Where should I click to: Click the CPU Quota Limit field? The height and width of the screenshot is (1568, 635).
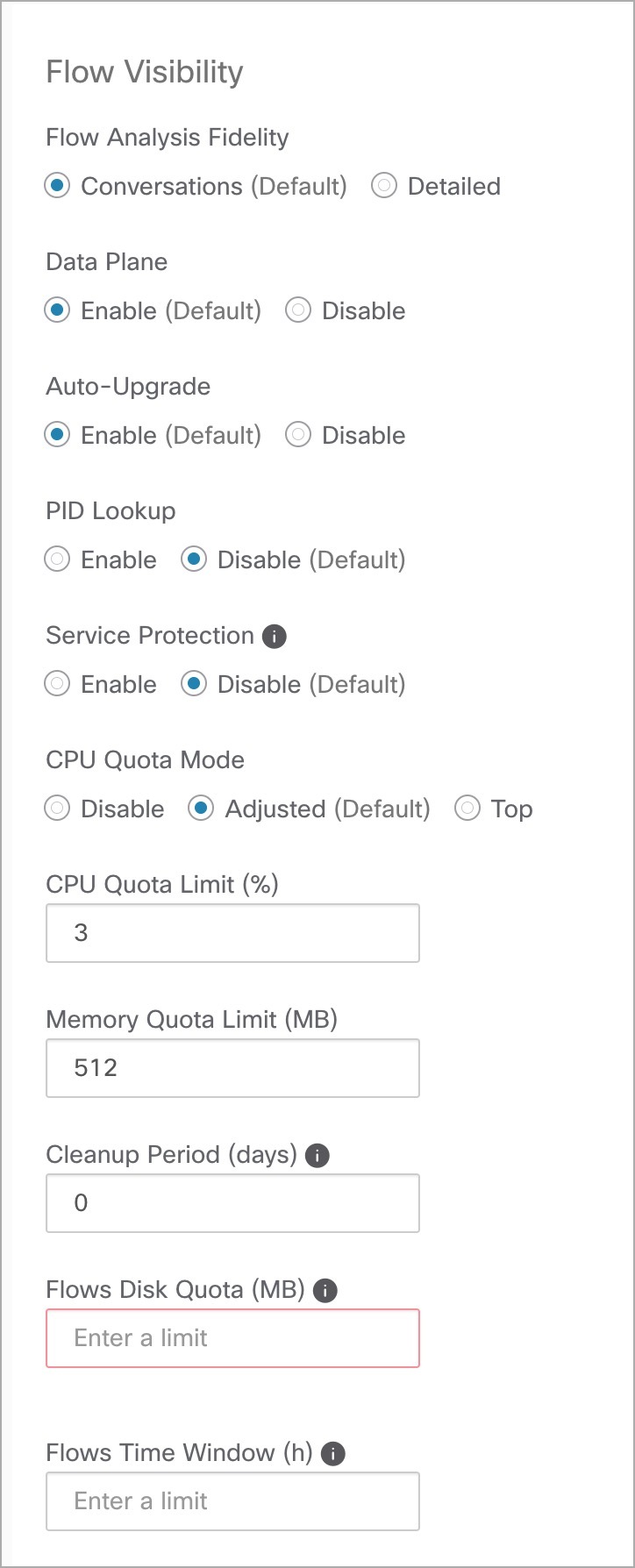(x=232, y=933)
